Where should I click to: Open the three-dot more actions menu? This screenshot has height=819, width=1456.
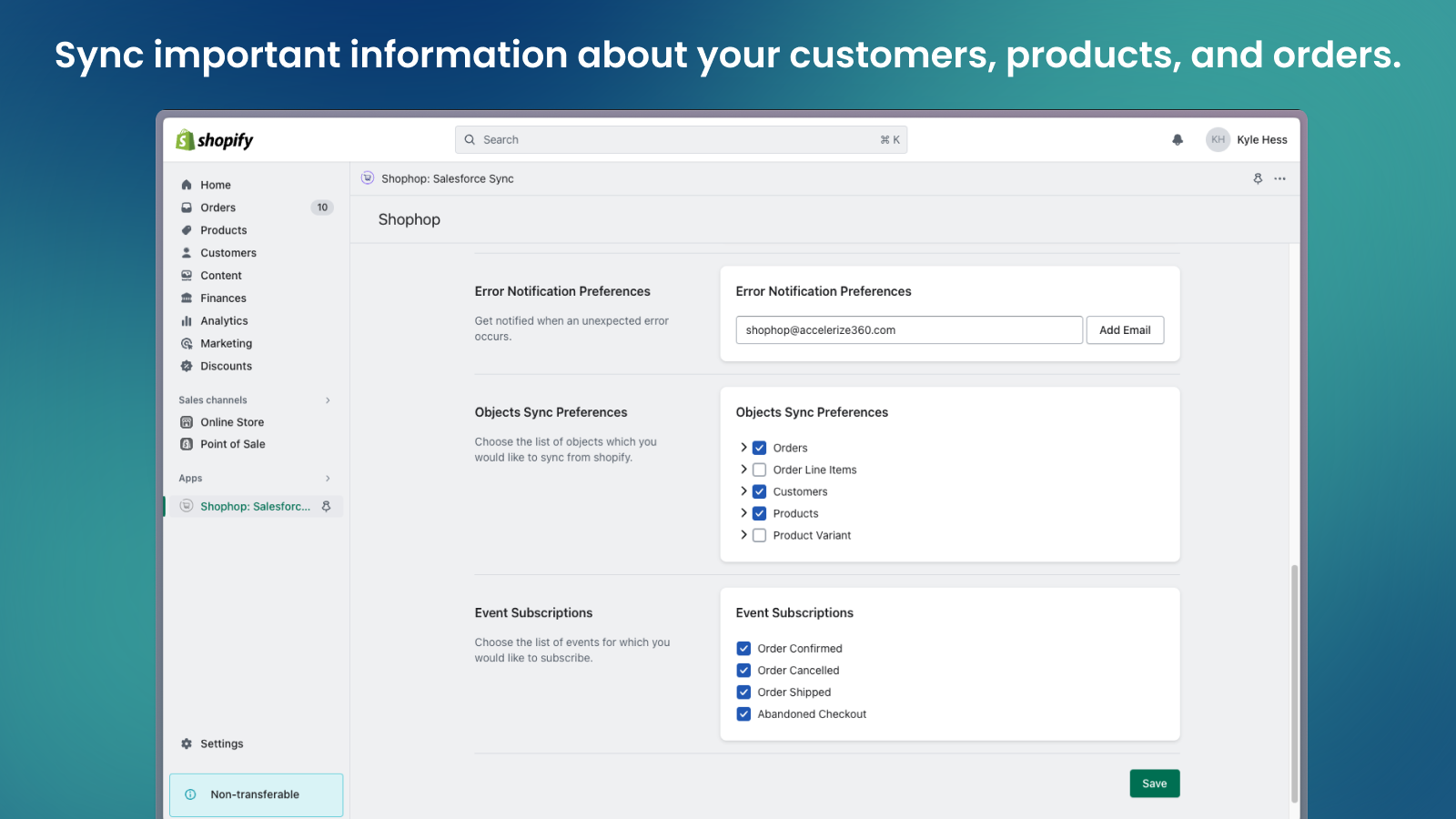click(1280, 179)
